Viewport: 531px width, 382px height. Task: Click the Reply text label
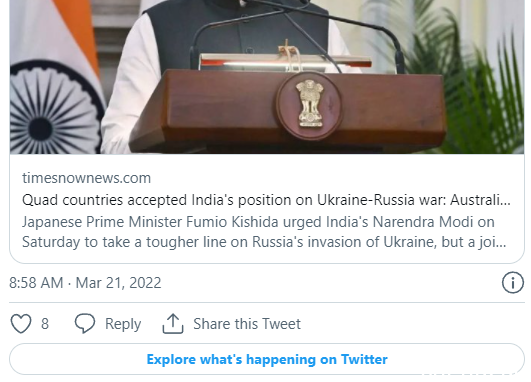coord(123,324)
